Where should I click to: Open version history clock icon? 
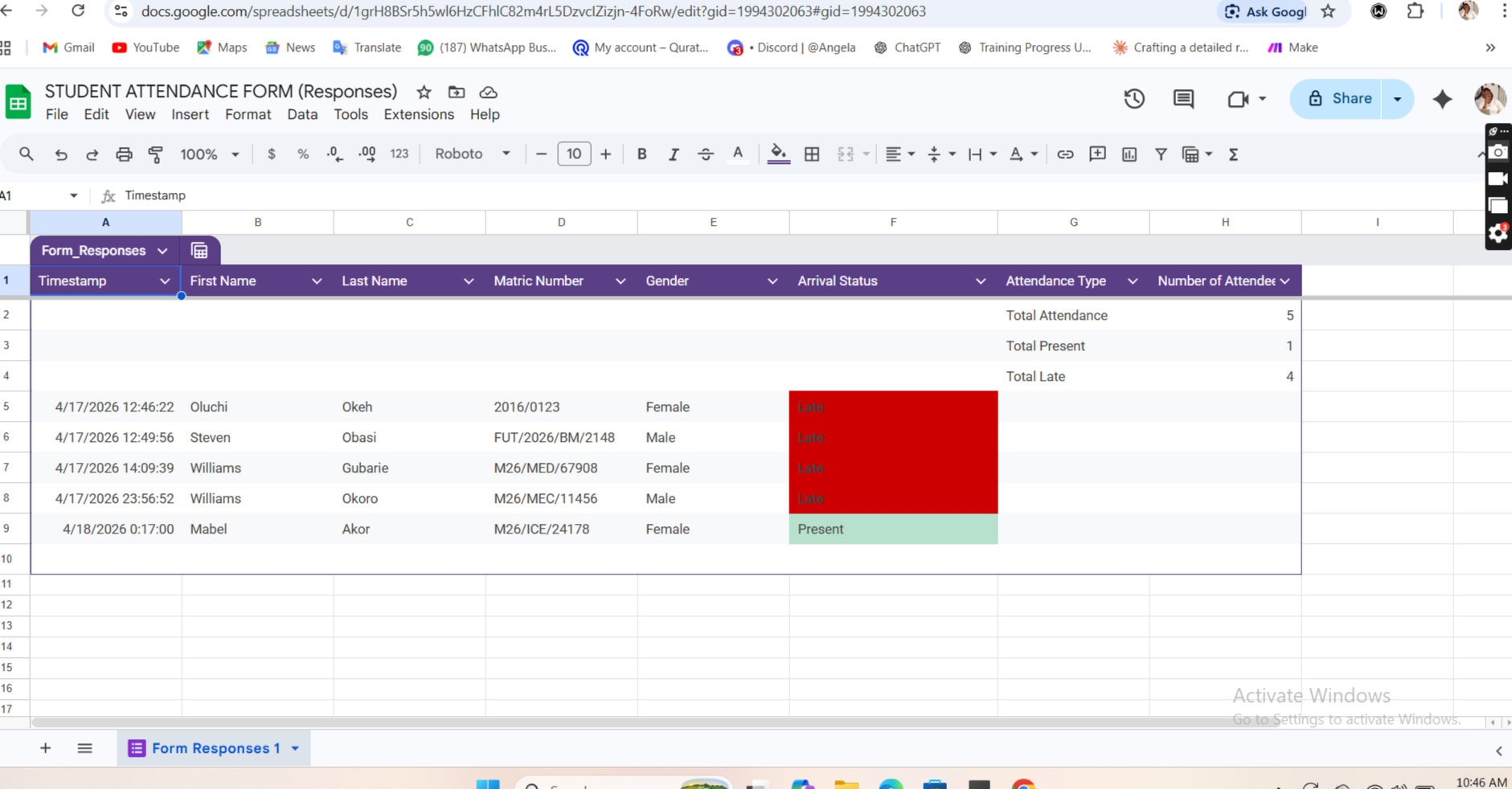[x=1134, y=99]
